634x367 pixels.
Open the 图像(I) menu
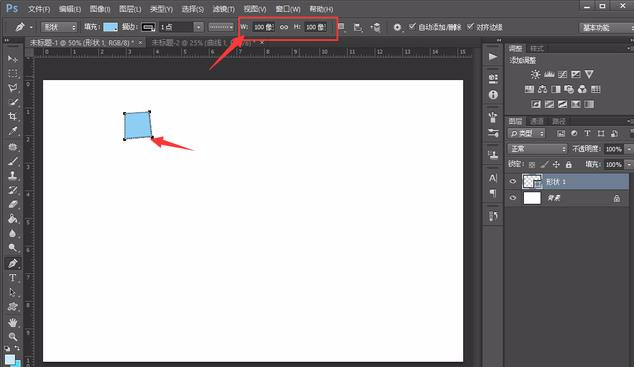pyautogui.click(x=100, y=8)
